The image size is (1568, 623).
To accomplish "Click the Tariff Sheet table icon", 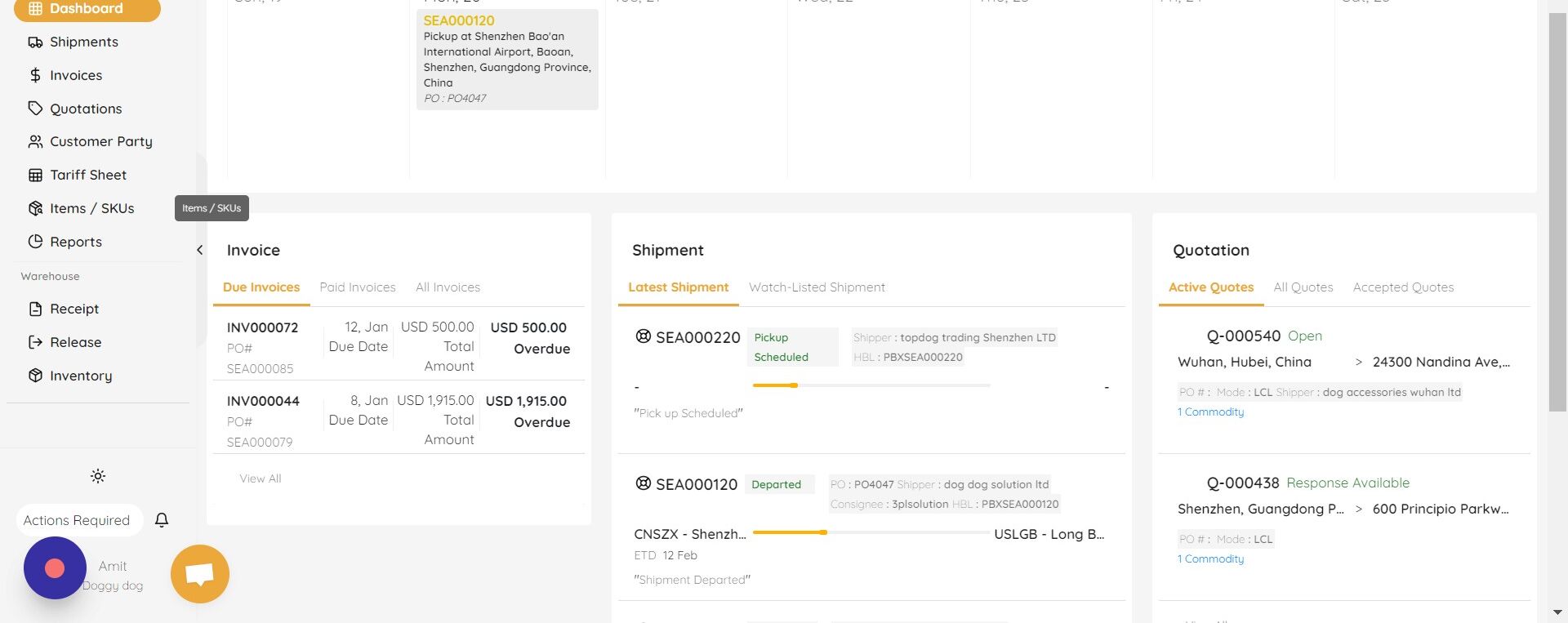I will point(35,175).
